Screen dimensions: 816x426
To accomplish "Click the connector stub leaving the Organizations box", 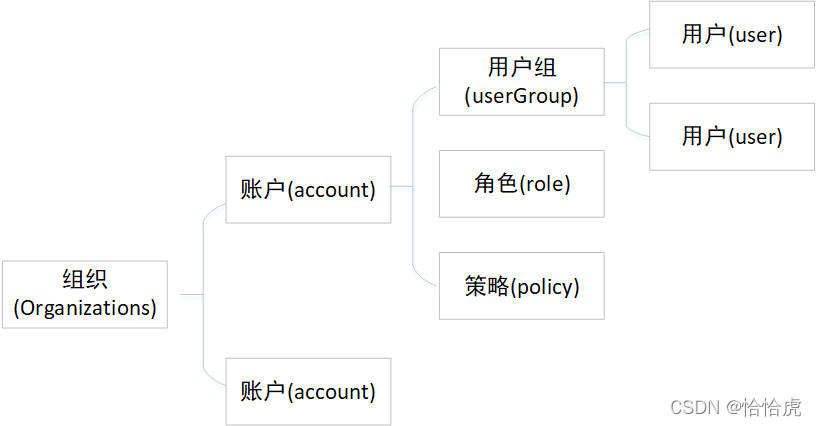I will pos(192,294).
